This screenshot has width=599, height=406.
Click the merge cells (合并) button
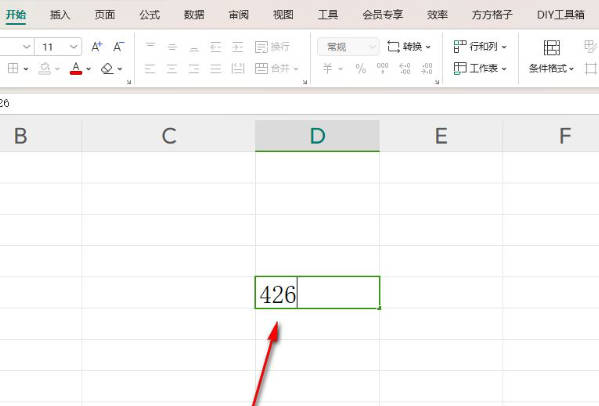(x=272, y=69)
